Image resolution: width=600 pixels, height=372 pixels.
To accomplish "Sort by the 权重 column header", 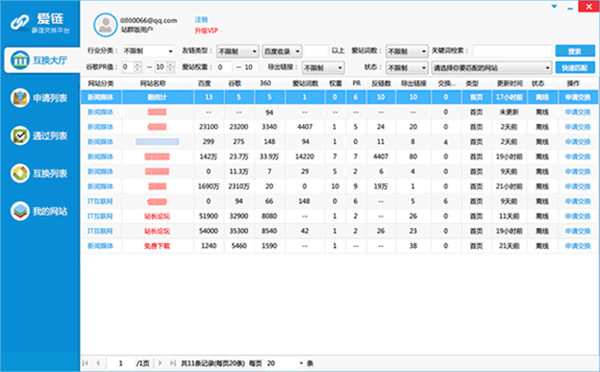I will pos(335,83).
